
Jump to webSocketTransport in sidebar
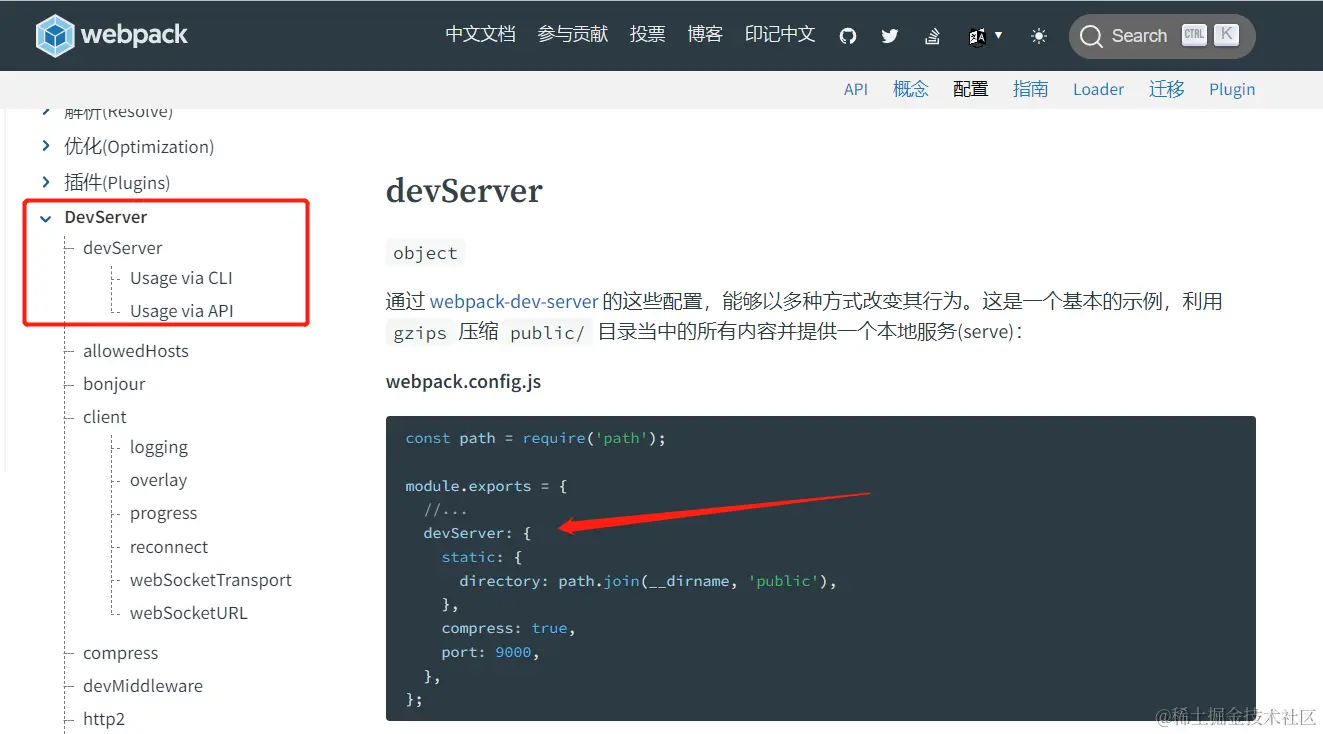(x=211, y=580)
